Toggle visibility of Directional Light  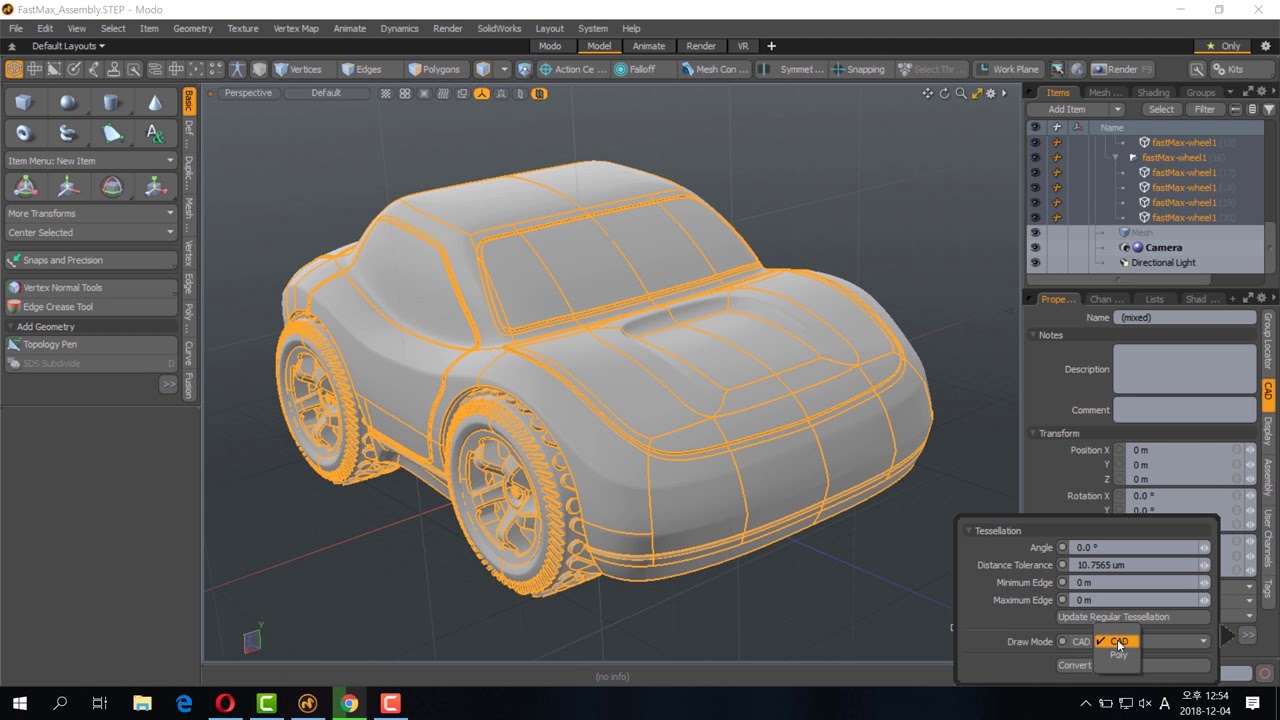click(1035, 262)
